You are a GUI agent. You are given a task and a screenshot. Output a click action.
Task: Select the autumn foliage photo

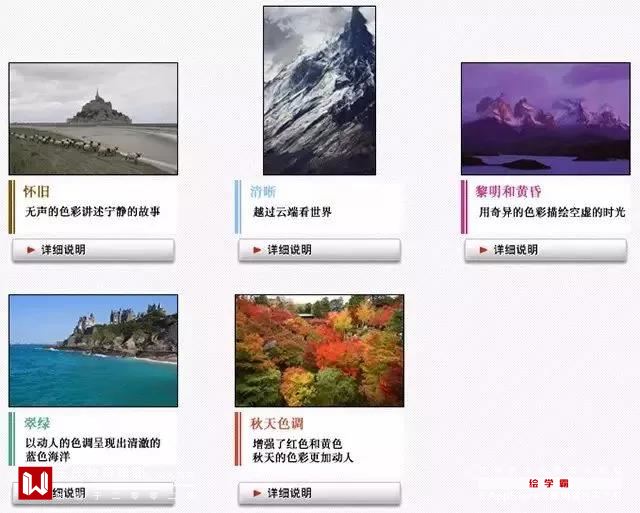coord(320,350)
